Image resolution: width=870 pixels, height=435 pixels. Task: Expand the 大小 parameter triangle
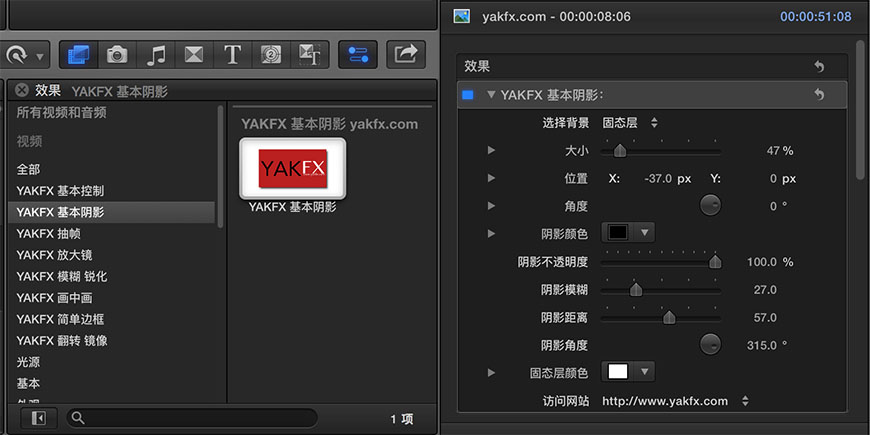(491, 150)
